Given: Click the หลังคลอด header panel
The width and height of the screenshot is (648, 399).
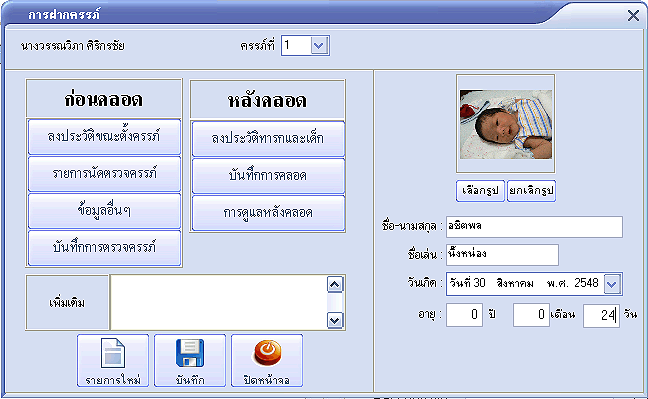Looking at the screenshot, I should [x=267, y=100].
